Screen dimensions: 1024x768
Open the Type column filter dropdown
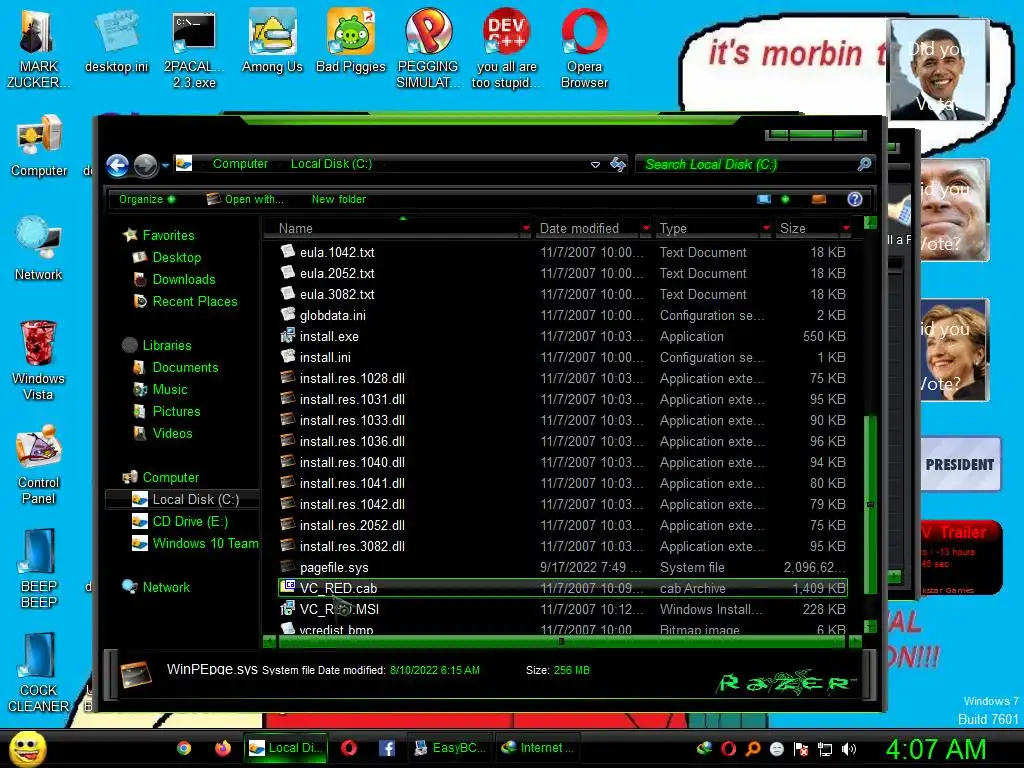(766, 229)
